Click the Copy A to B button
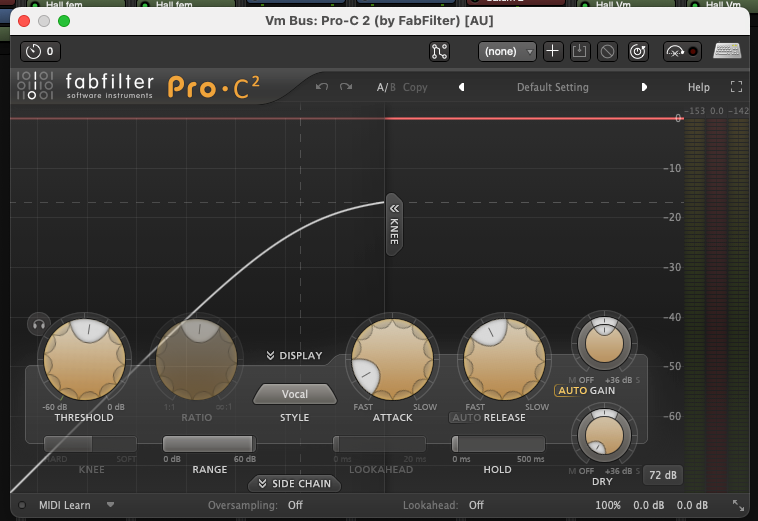 415,87
